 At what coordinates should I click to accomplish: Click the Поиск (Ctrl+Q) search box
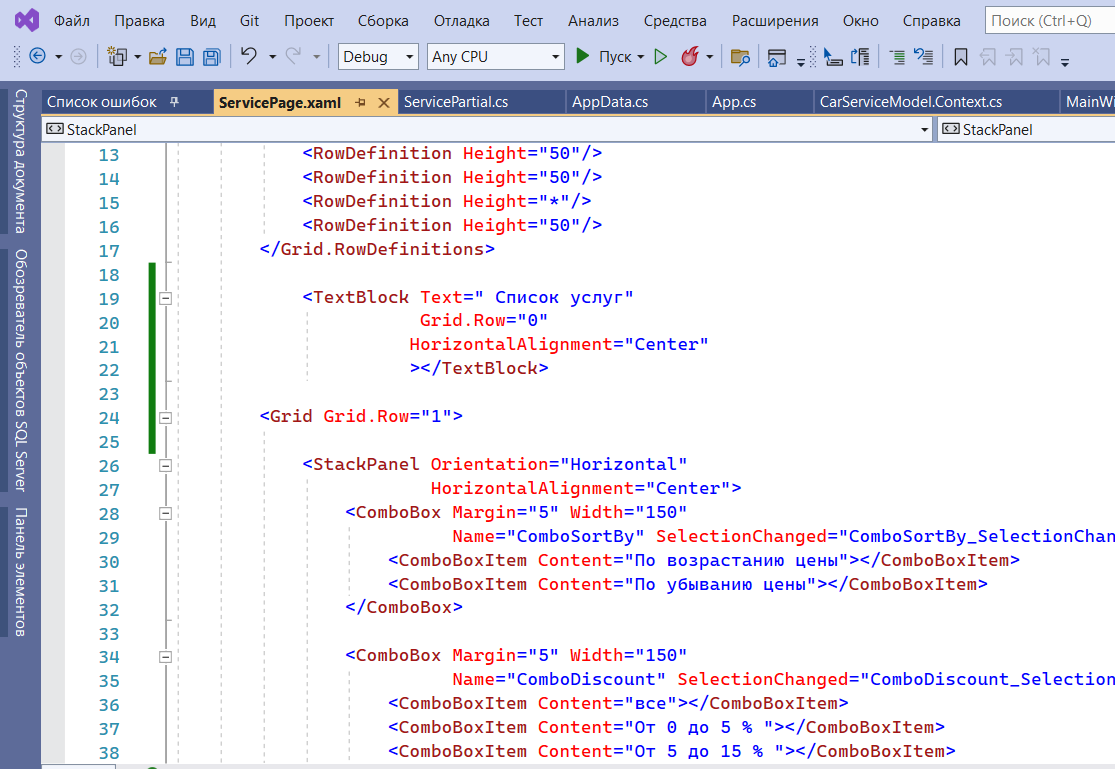coord(1050,21)
